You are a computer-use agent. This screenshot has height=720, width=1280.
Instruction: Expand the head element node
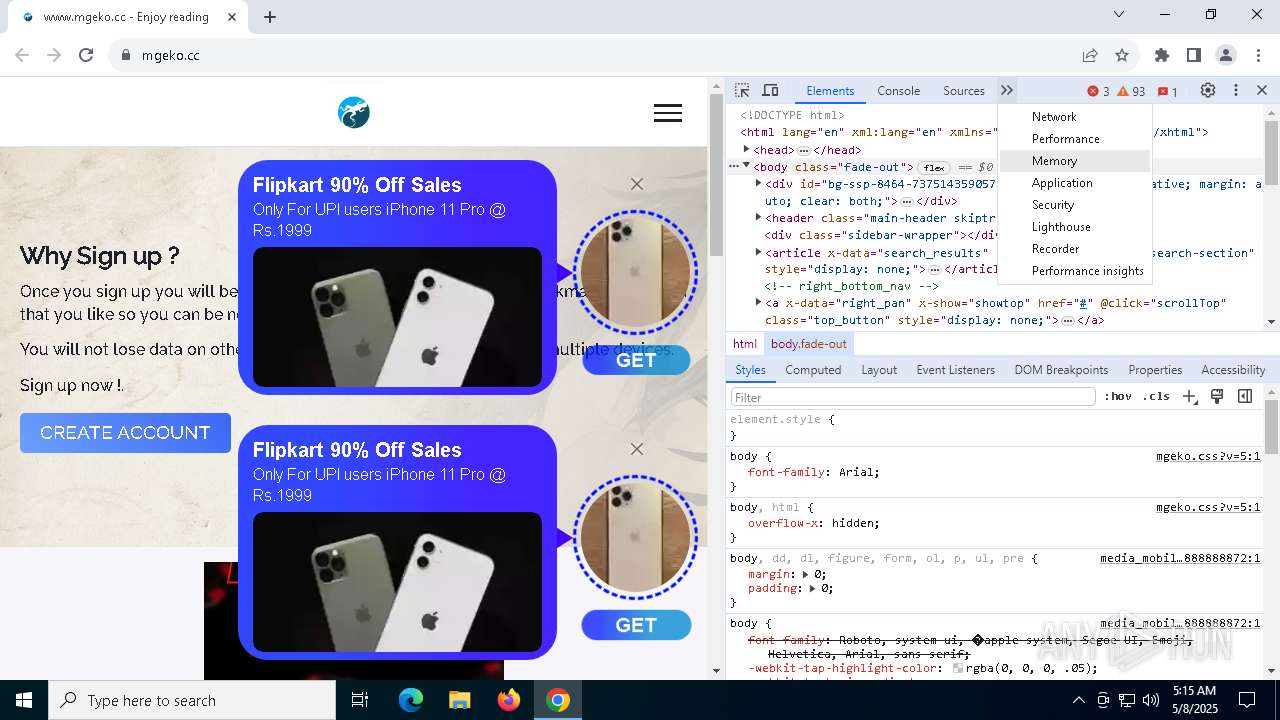click(746, 149)
